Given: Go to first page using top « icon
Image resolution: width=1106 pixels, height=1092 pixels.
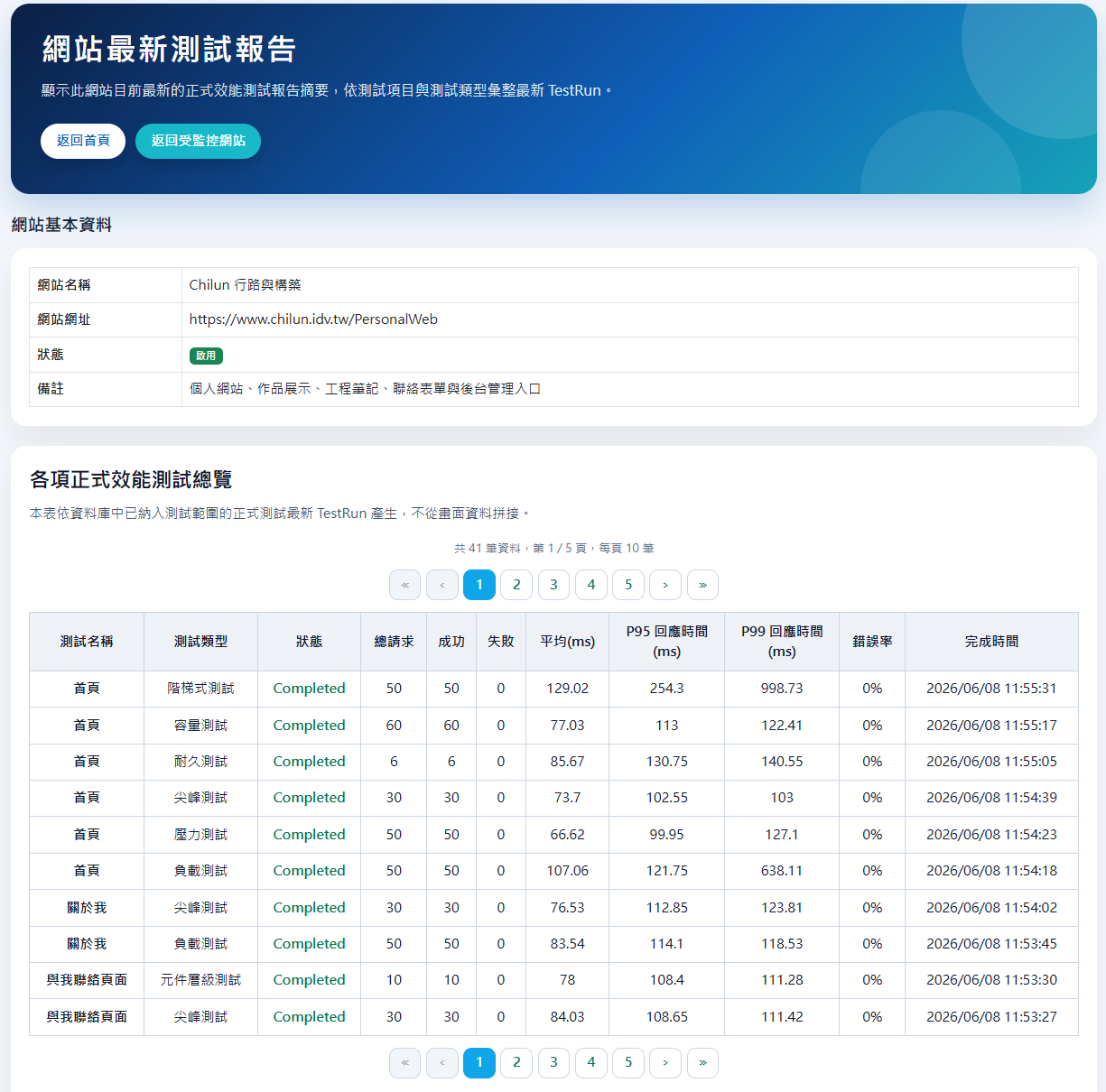Looking at the screenshot, I should pyautogui.click(x=405, y=585).
